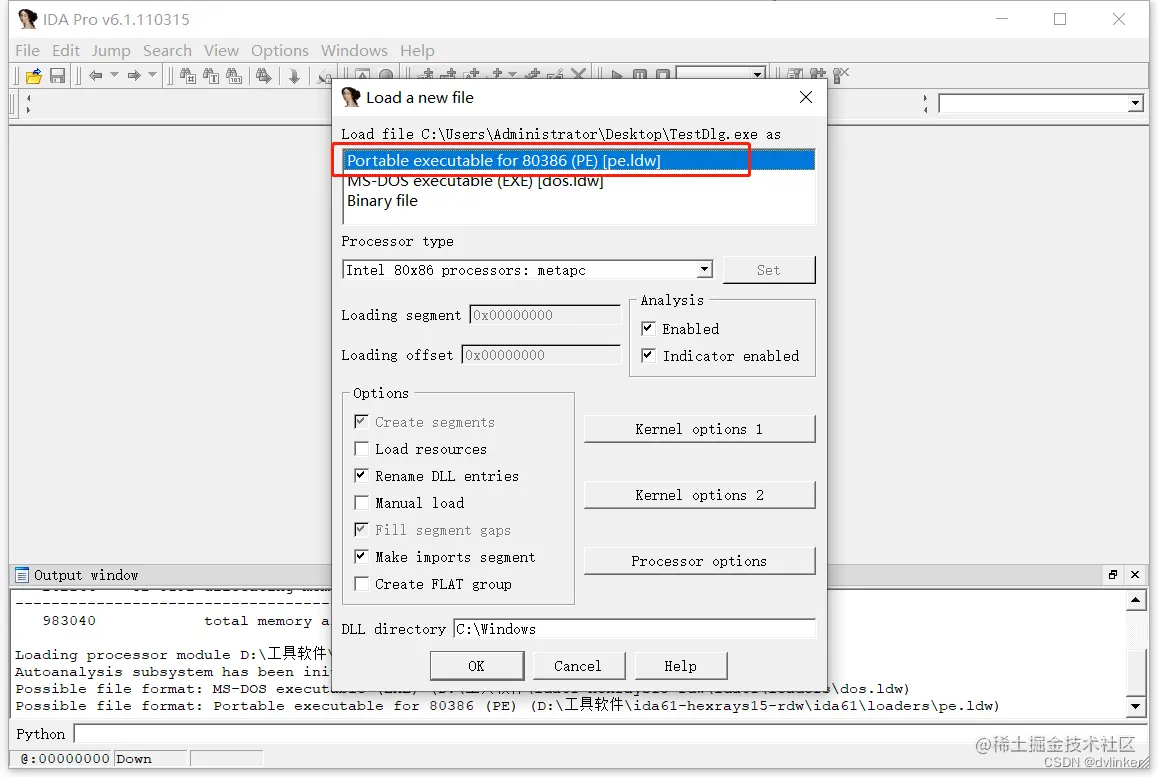Click the breakpoint list toolbar icon
The height and width of the screenshot is (777, 1158).
click(x=795, y=75)
